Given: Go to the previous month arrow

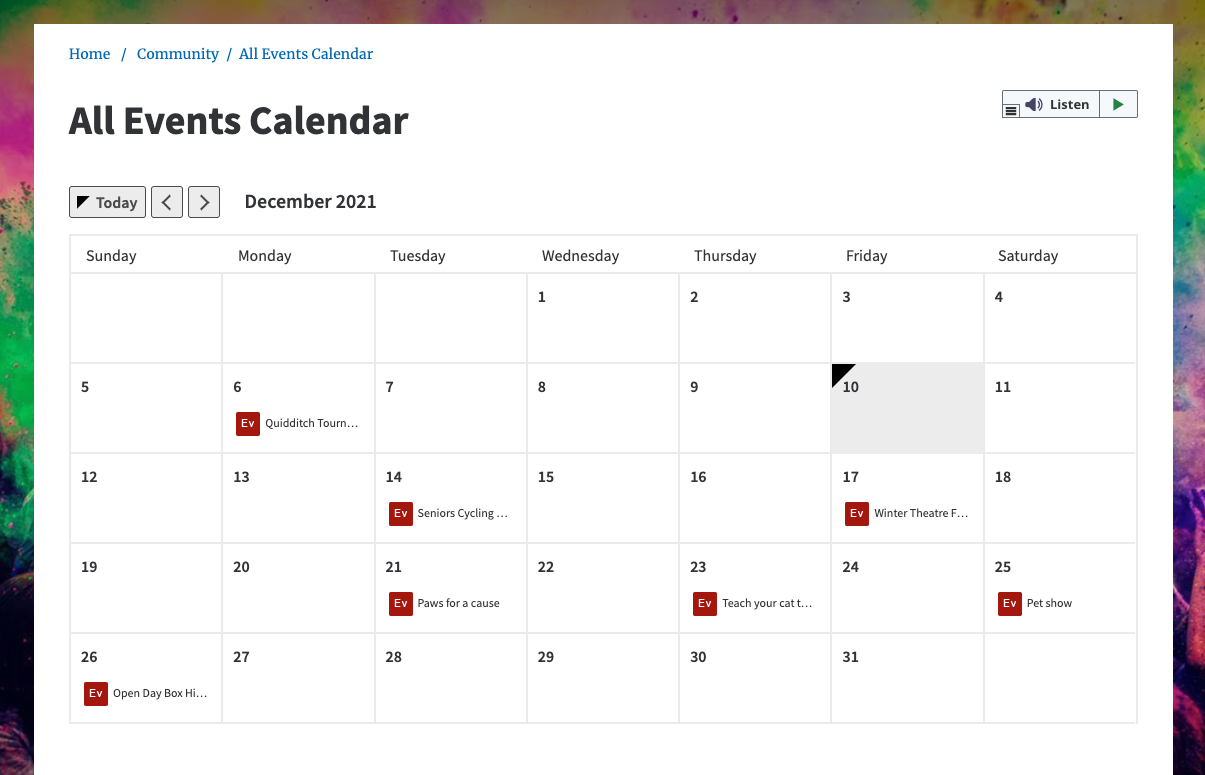Looking at the screenshot, I should click(167, 202).
